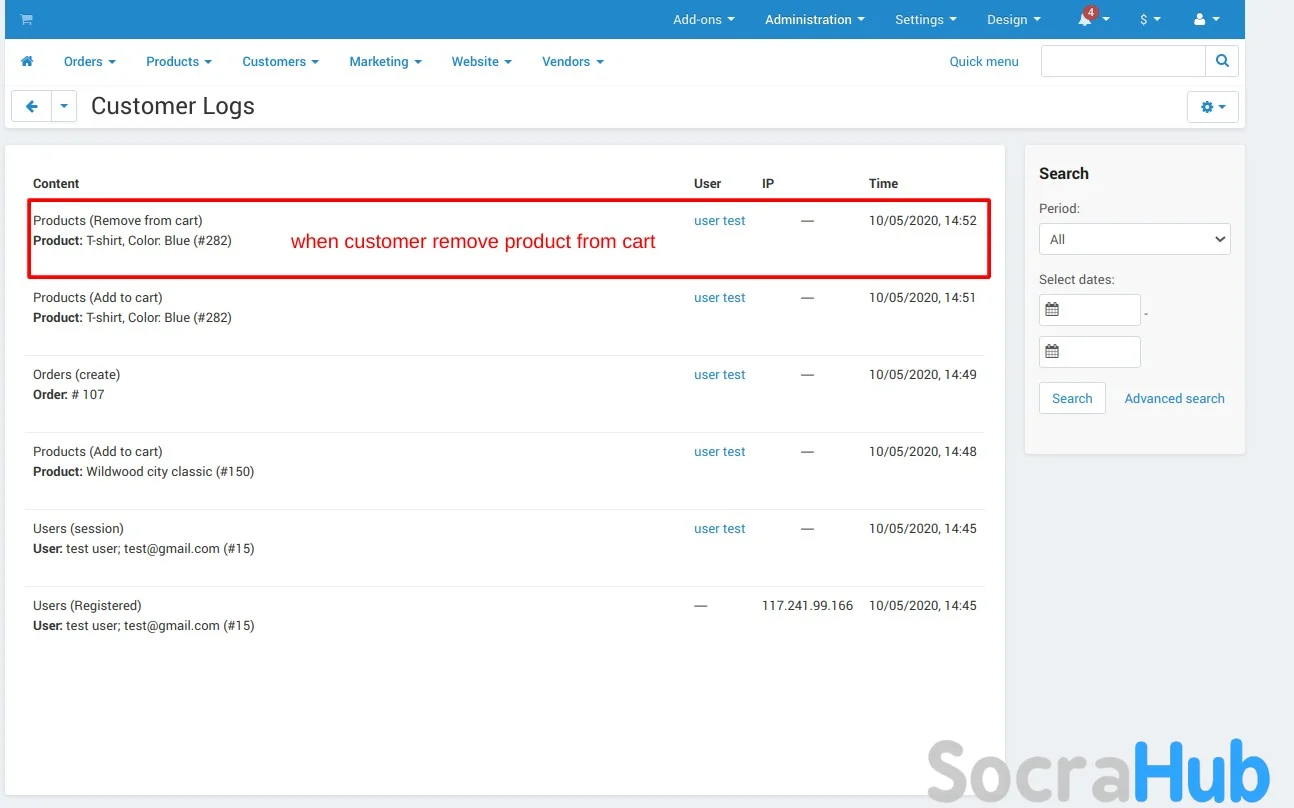
Task: Click the Quick menu link
Action: [984, 62]
